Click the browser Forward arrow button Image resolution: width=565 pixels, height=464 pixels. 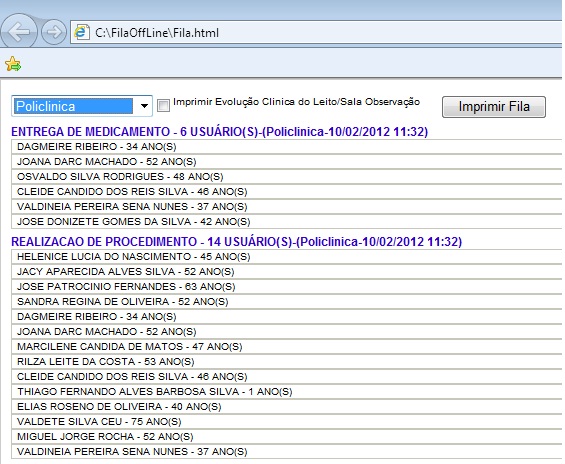tap(54, 32)
